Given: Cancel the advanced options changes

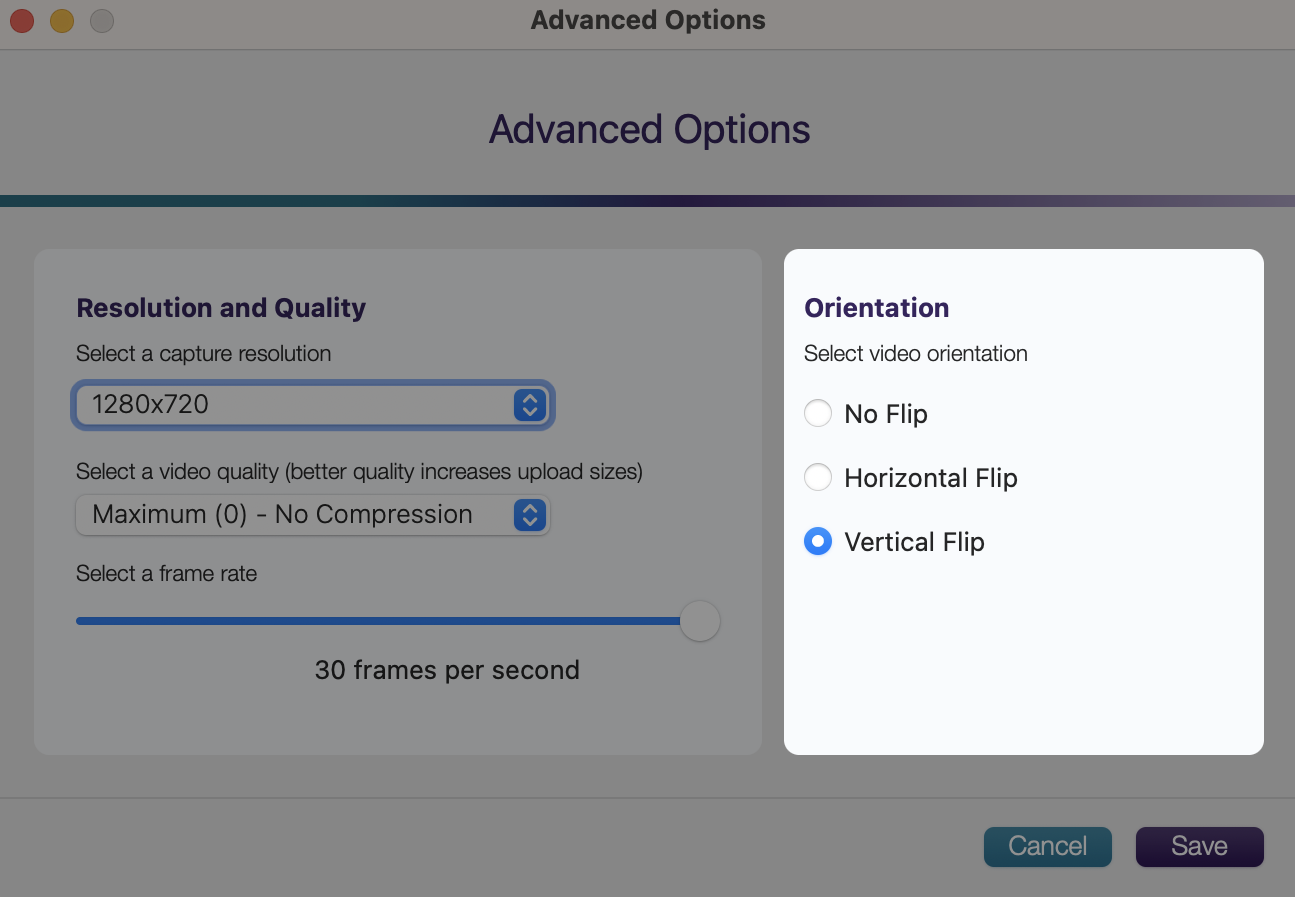Looking at the screenshot, I should coord(1047,846).
